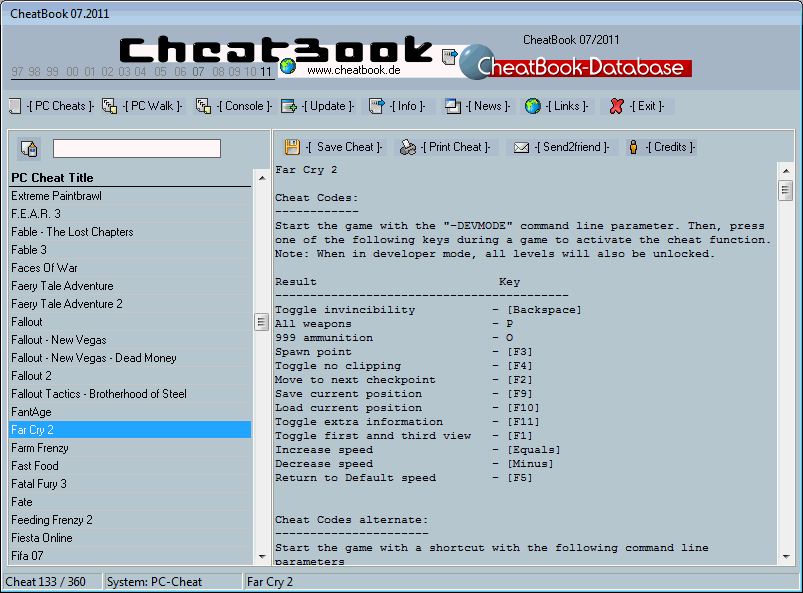Select the -[ Update ]- menu item
803x593 pixels.
328,106
